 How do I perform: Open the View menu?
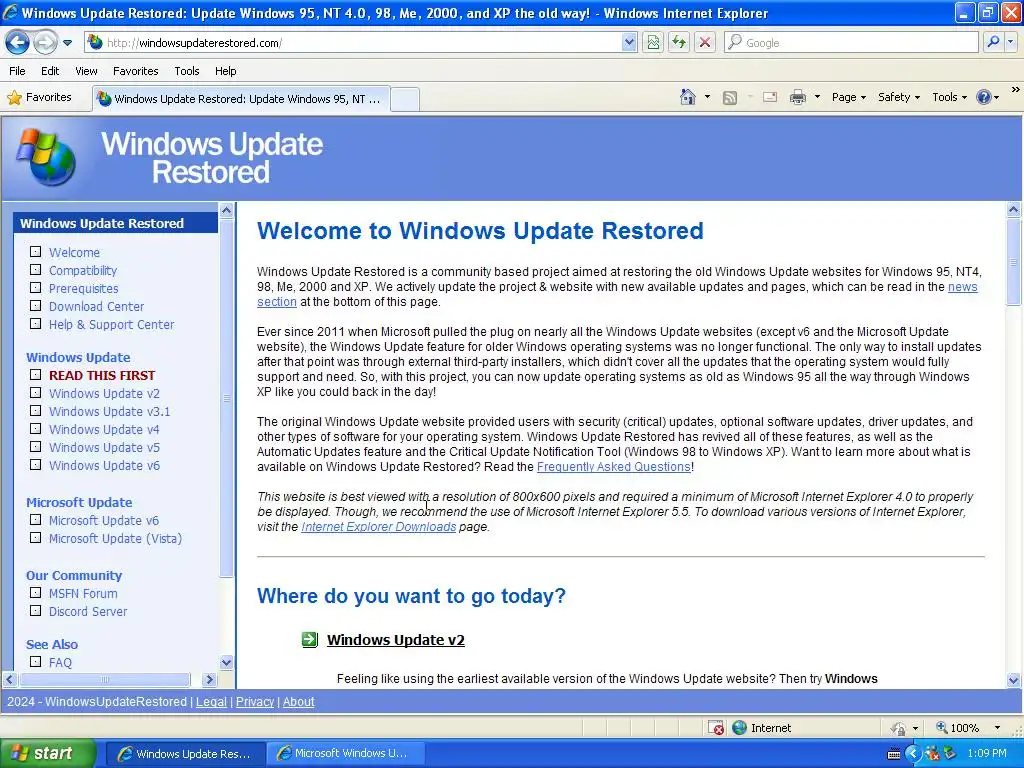86,71
